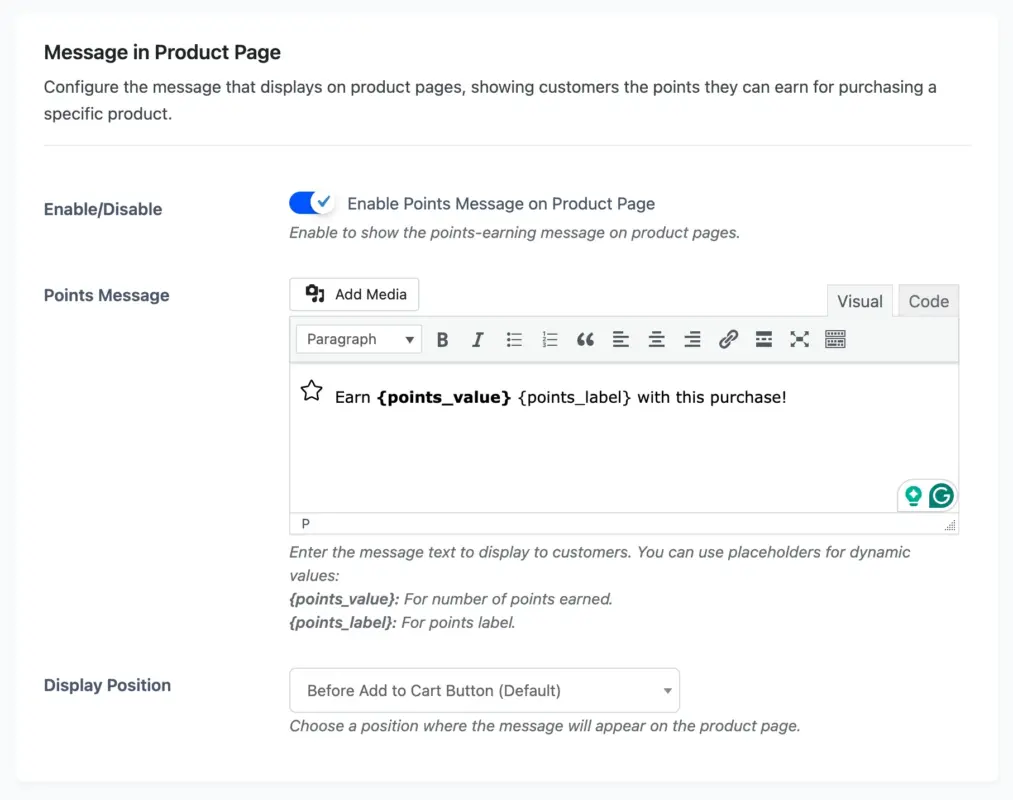The height and width of the screenshot is (800, 1013).
Task: Align text center
Action: [656, 339]
